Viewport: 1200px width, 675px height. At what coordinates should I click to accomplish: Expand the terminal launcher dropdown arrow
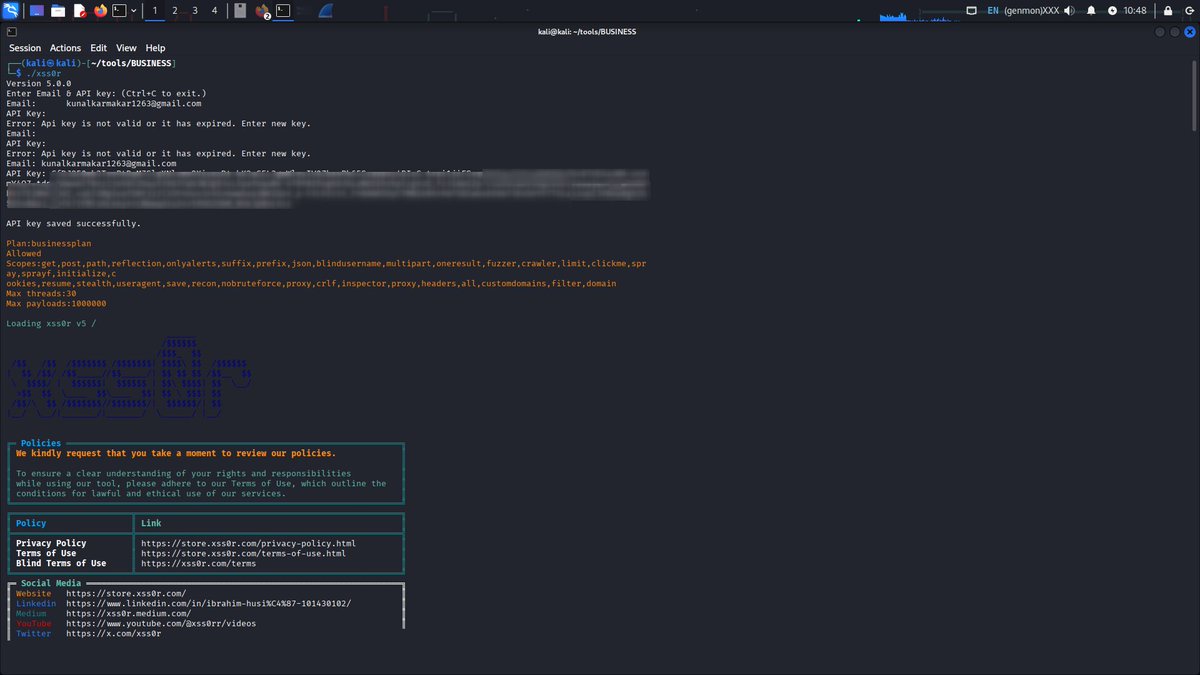tap(134, 11)
